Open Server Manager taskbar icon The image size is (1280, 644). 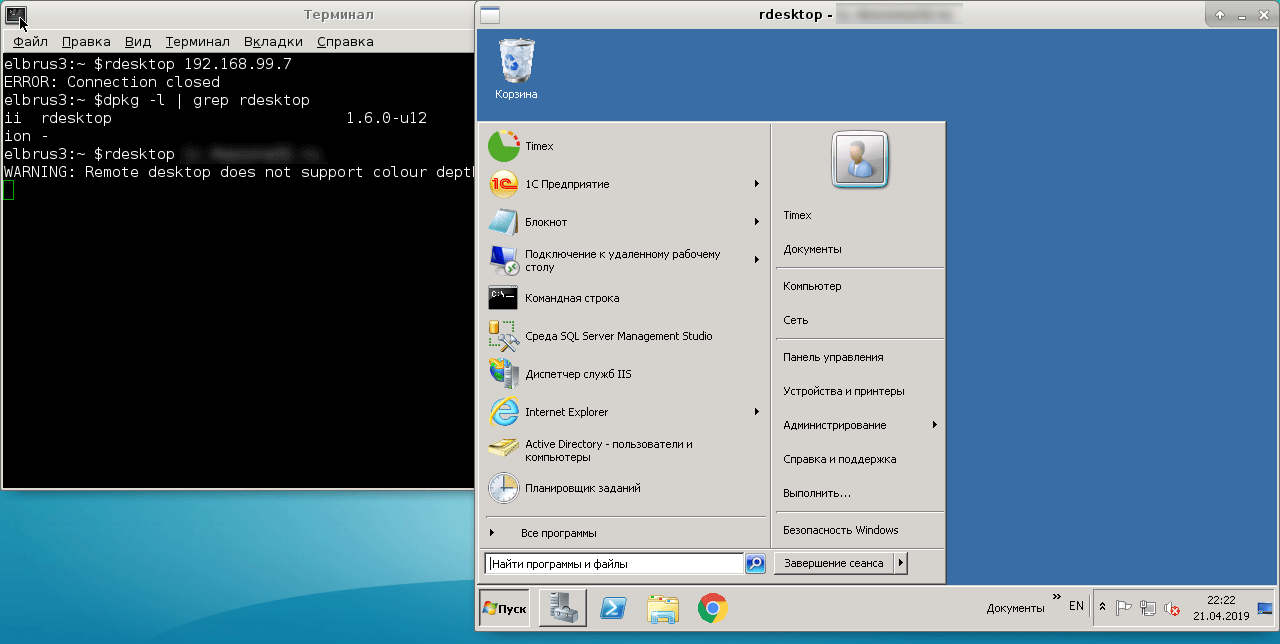click(x=562, y=608)
